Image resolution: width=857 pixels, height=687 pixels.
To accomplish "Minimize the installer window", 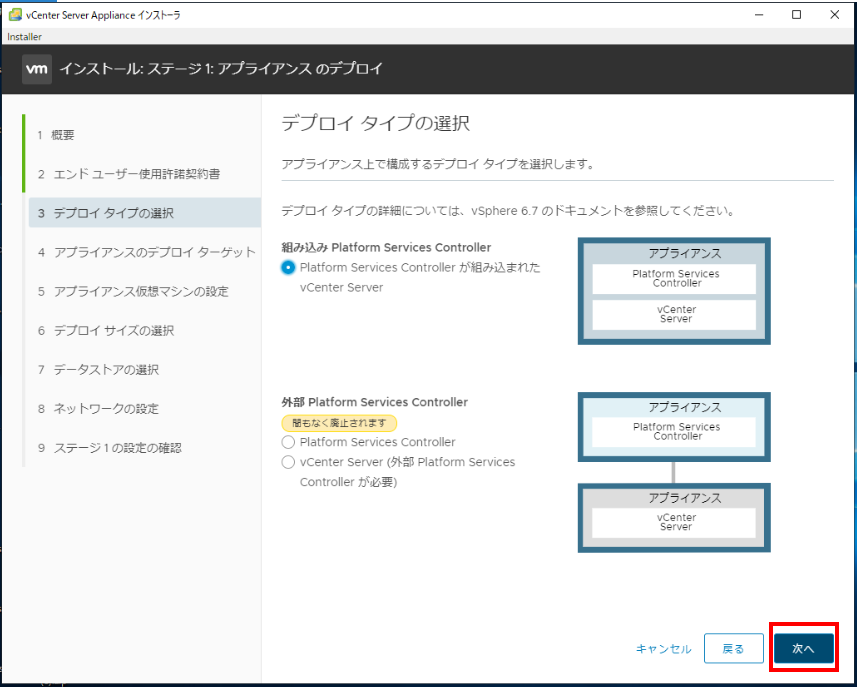I will [x=759, y=15].
